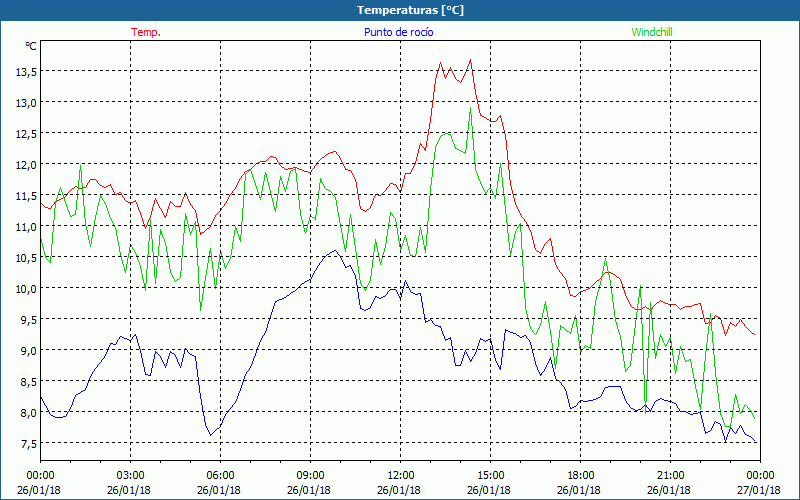Click the °C unit label on axis
Image resolution: width=800 pixels, height=500 pixels.
(31, 46)
